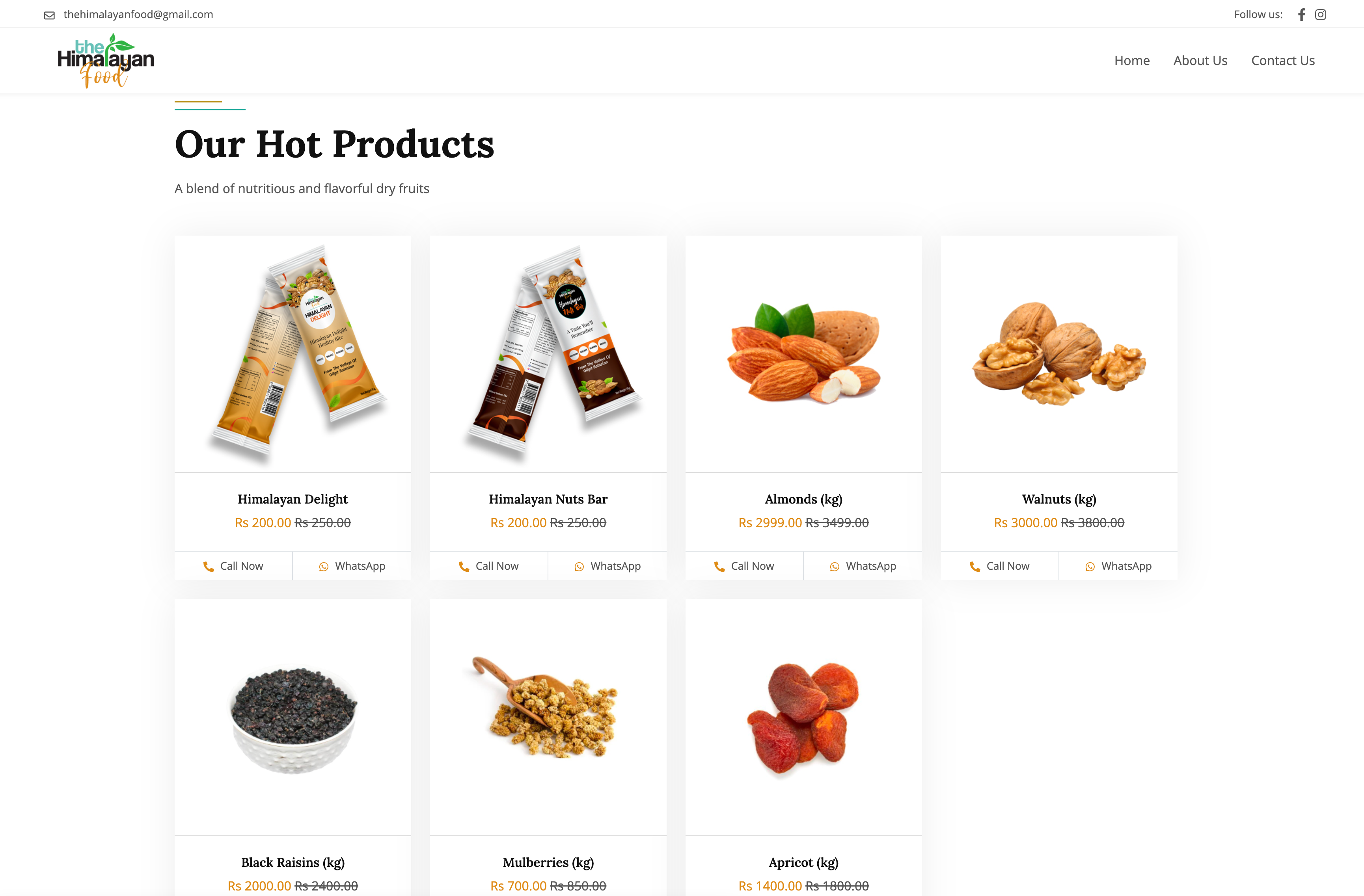The height and width of the screenshot is (896, 1364).
Task: Open the Himalayan Delight product image
Action: 293,353
